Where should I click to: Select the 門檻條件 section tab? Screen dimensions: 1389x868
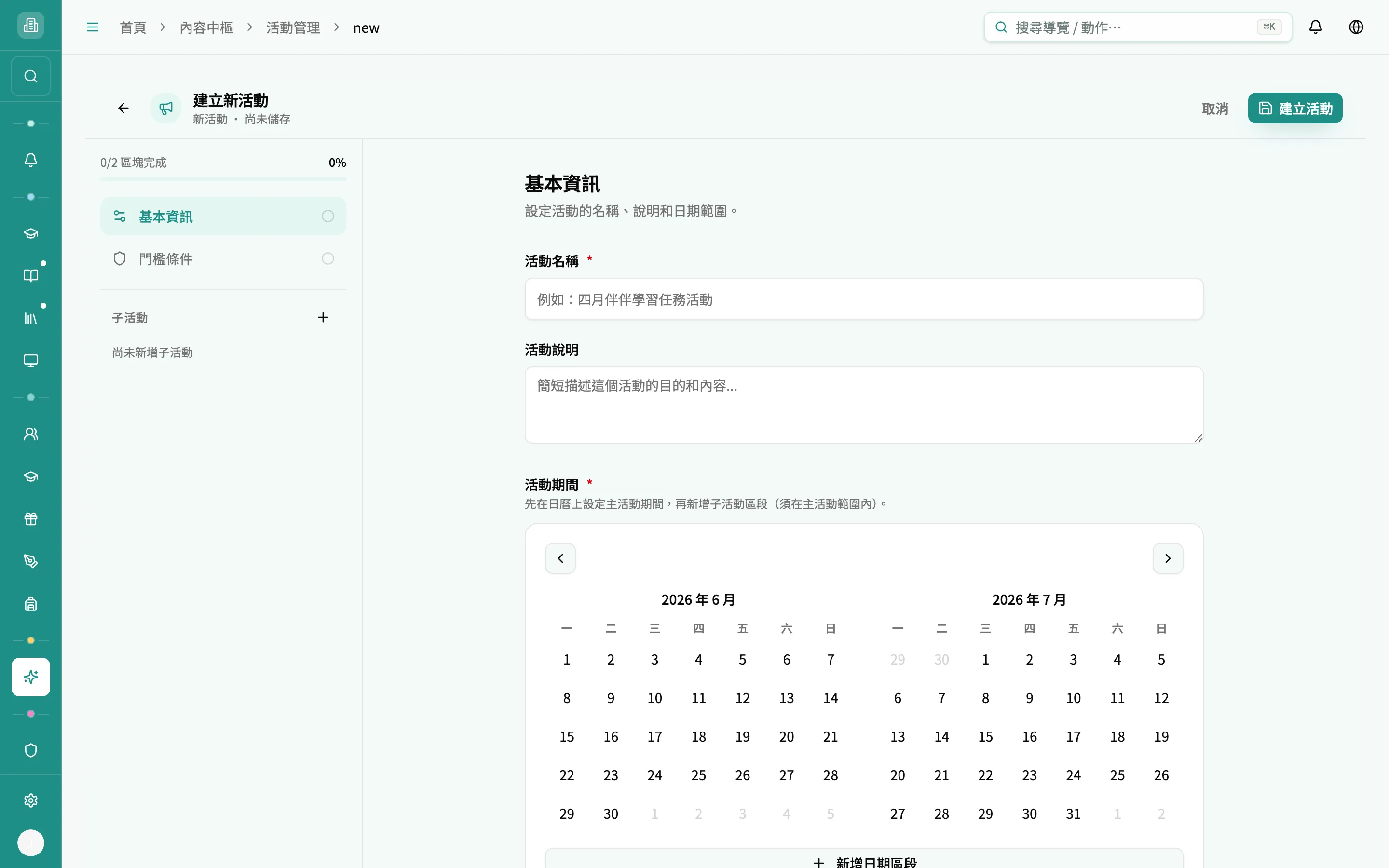tap(223, 259)
